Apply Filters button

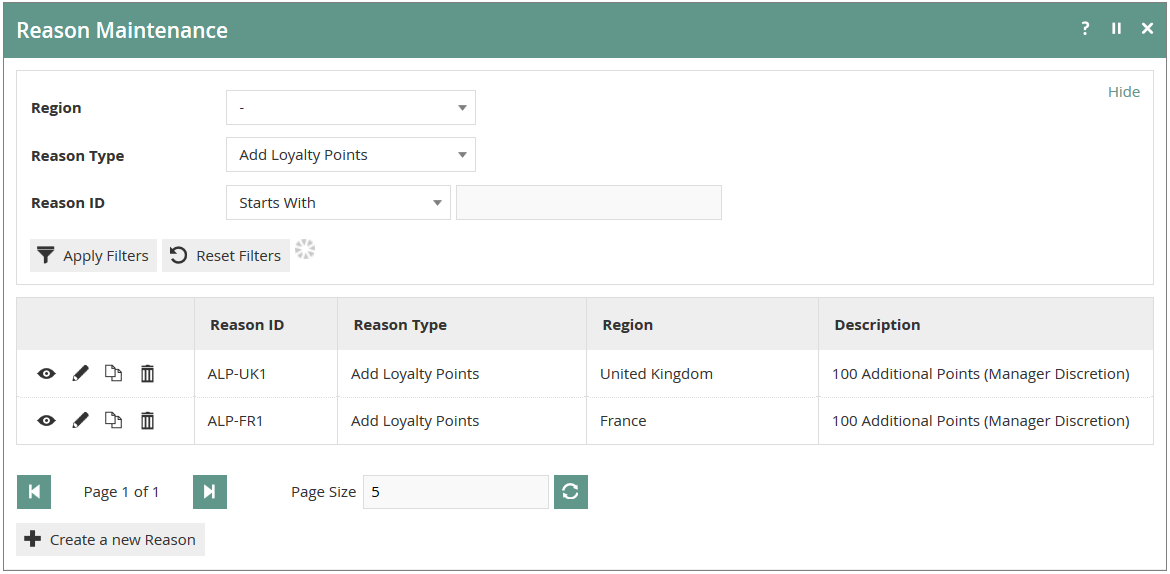tap(93, 255)
